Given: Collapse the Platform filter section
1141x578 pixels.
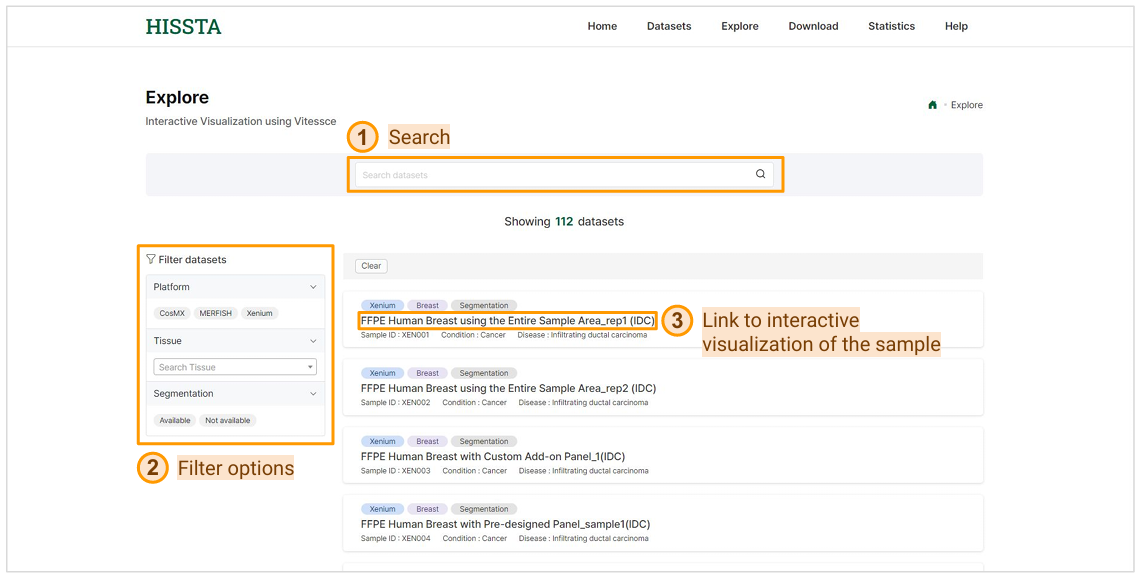Looking at the screenshot, I should (x=313, y=287).
